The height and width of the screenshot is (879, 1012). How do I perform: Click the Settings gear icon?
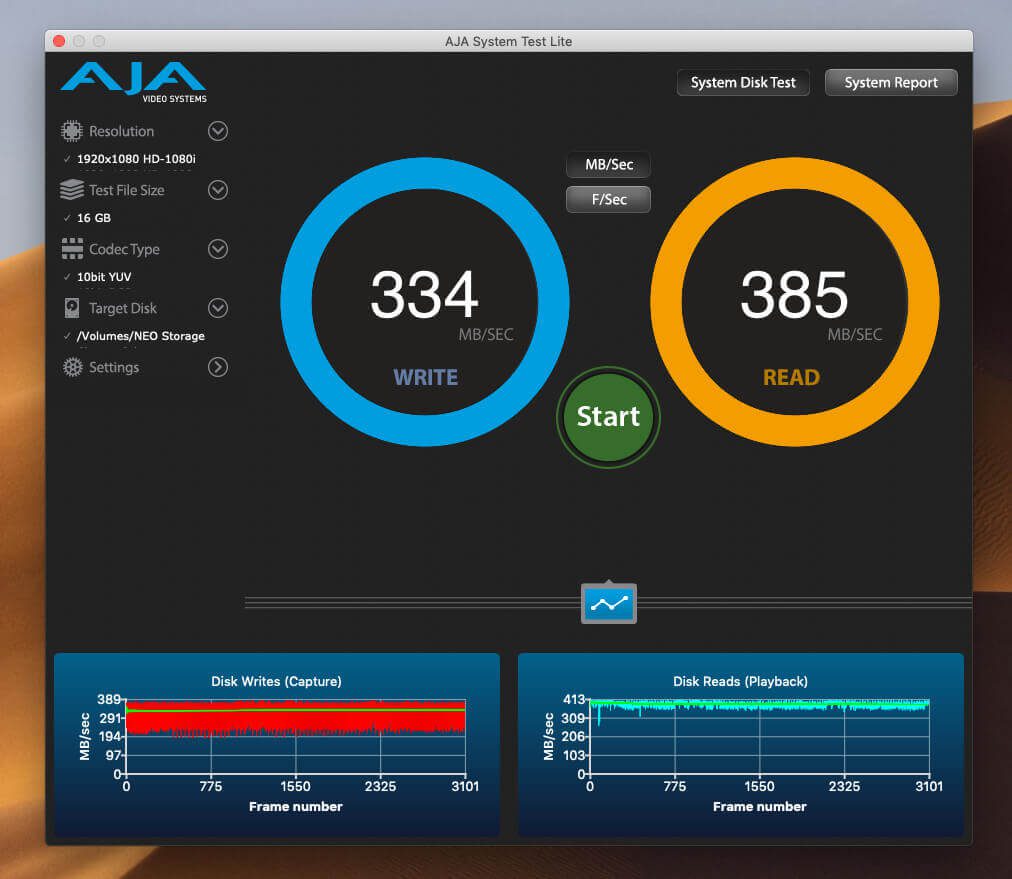72,367
